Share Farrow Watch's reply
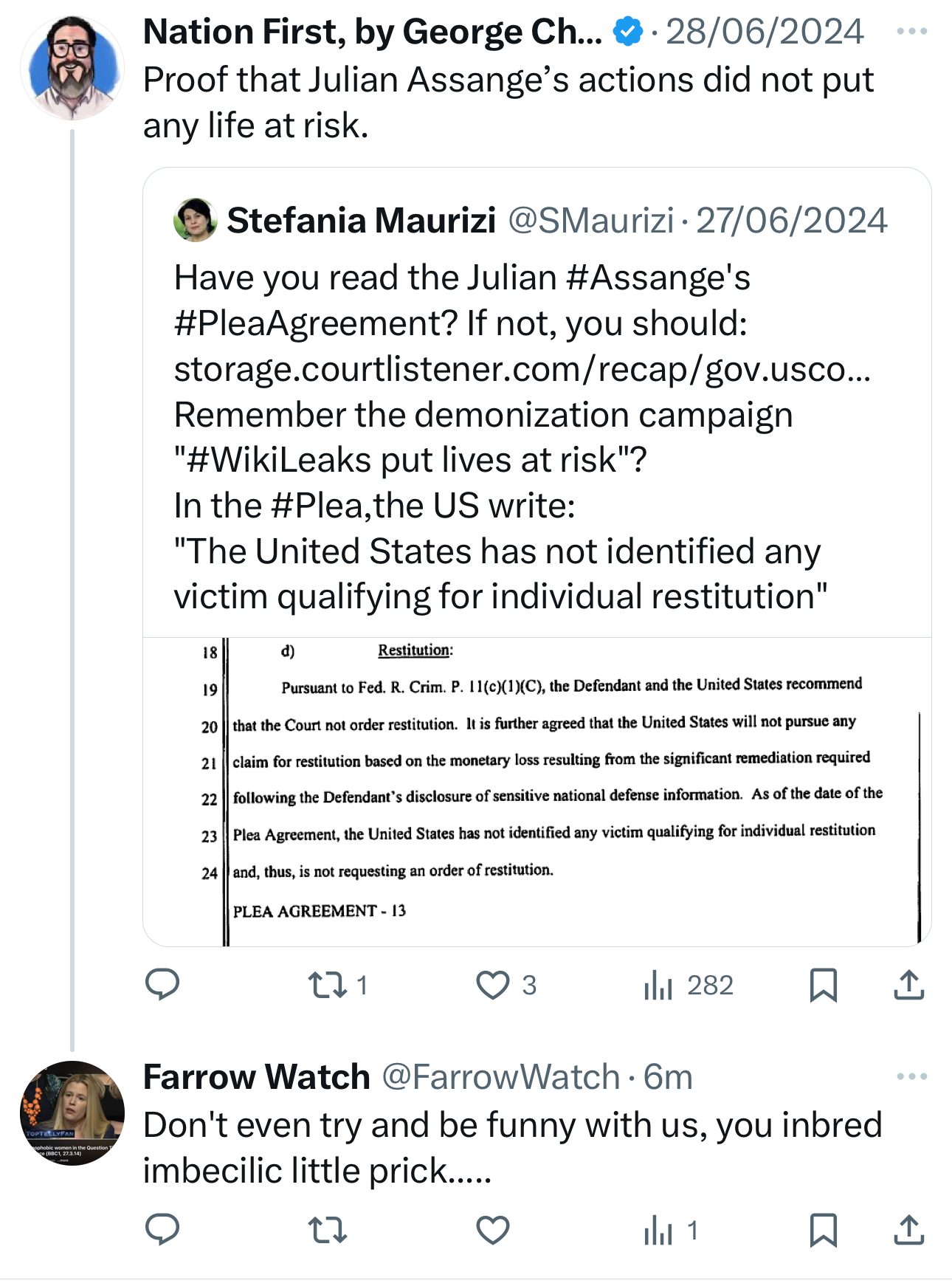The image size is (952, 1286). pos(909,1230)
